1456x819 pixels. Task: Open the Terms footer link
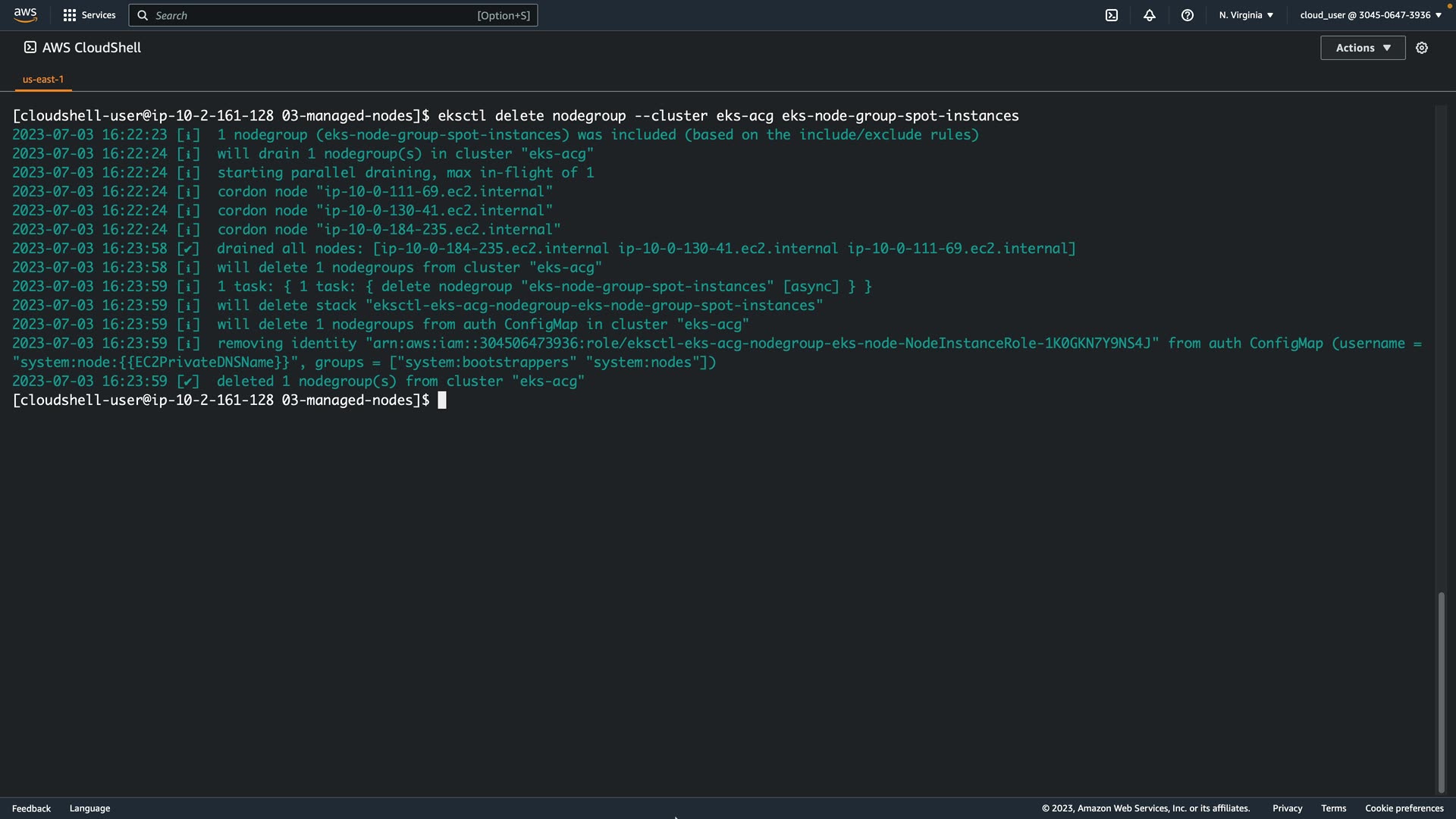tap(1333, 808)
